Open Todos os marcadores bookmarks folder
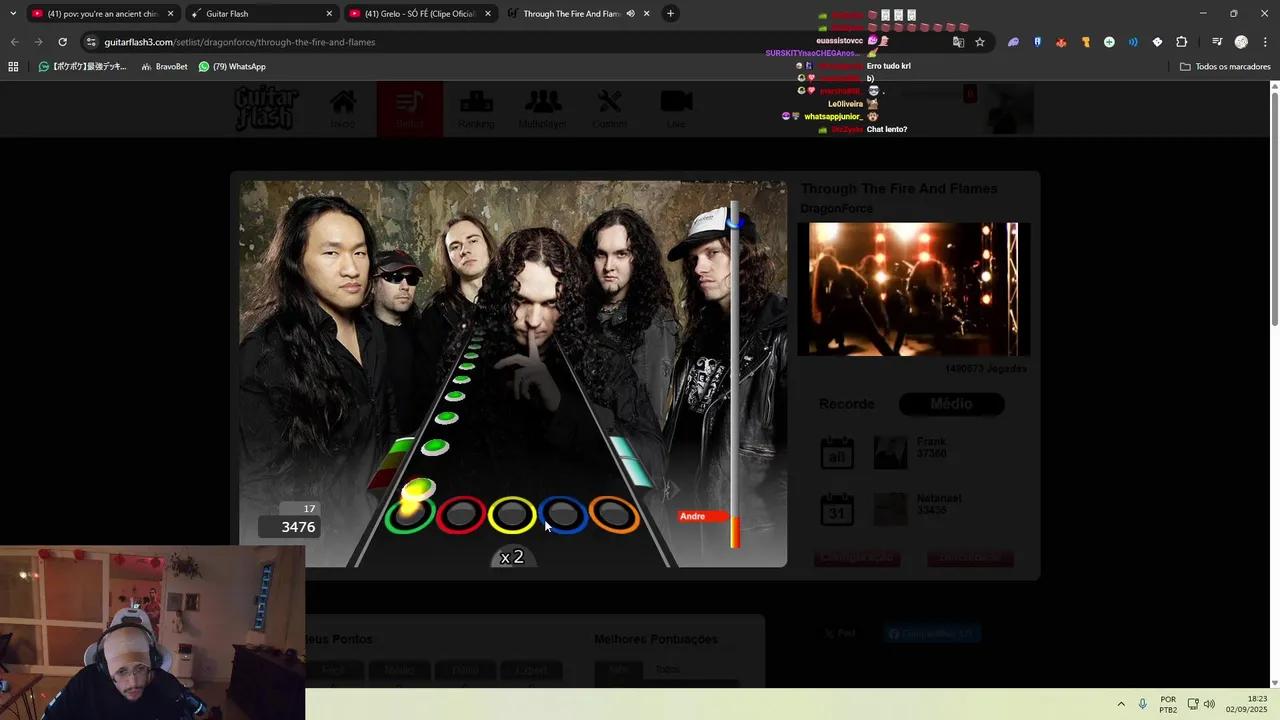 pyautogui.click(x=1225, y=67)
